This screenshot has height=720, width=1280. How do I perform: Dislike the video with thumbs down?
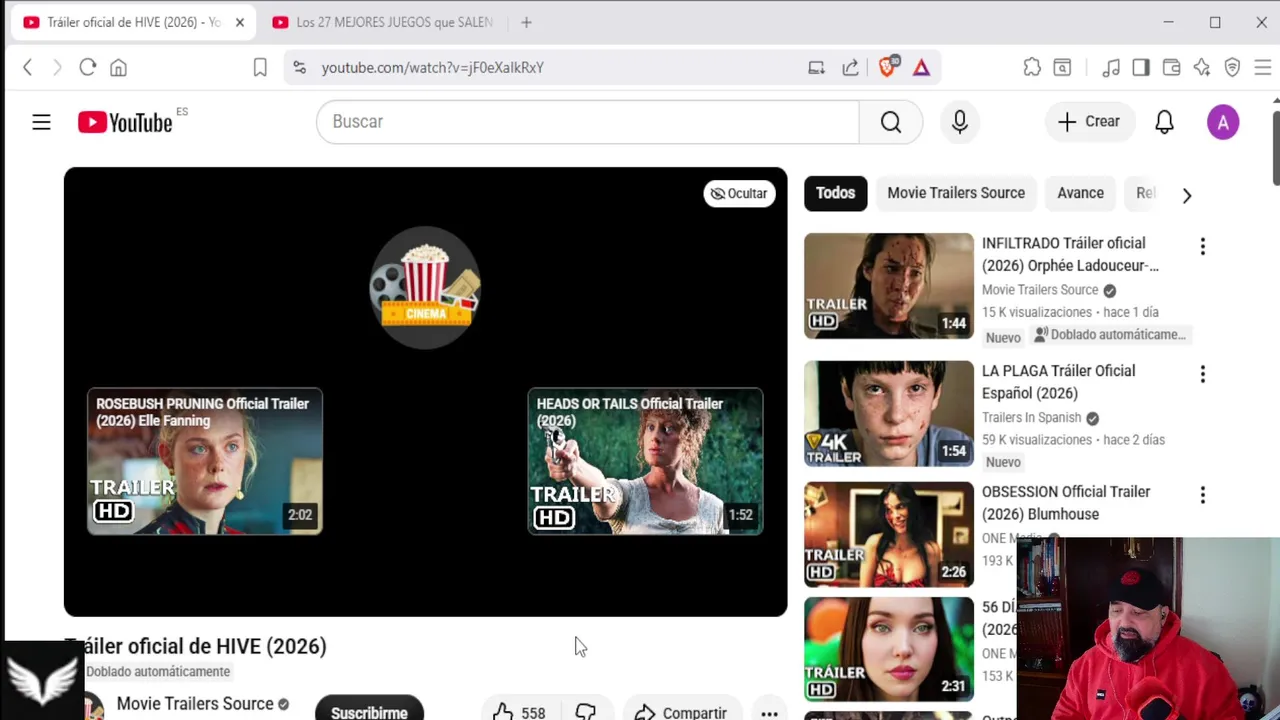point(585,712)
